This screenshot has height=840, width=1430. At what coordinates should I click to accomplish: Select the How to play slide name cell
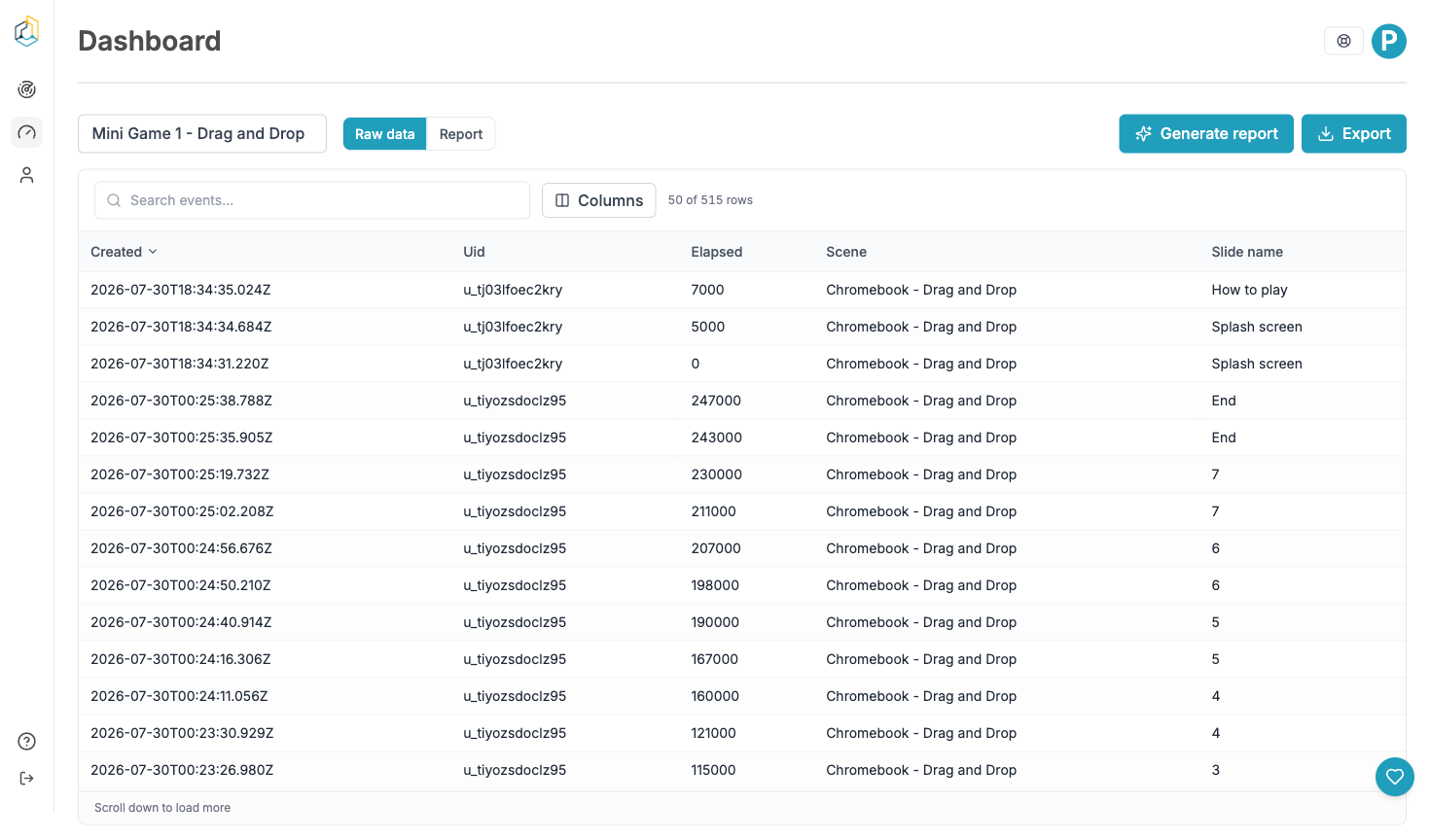(1249, 290)
